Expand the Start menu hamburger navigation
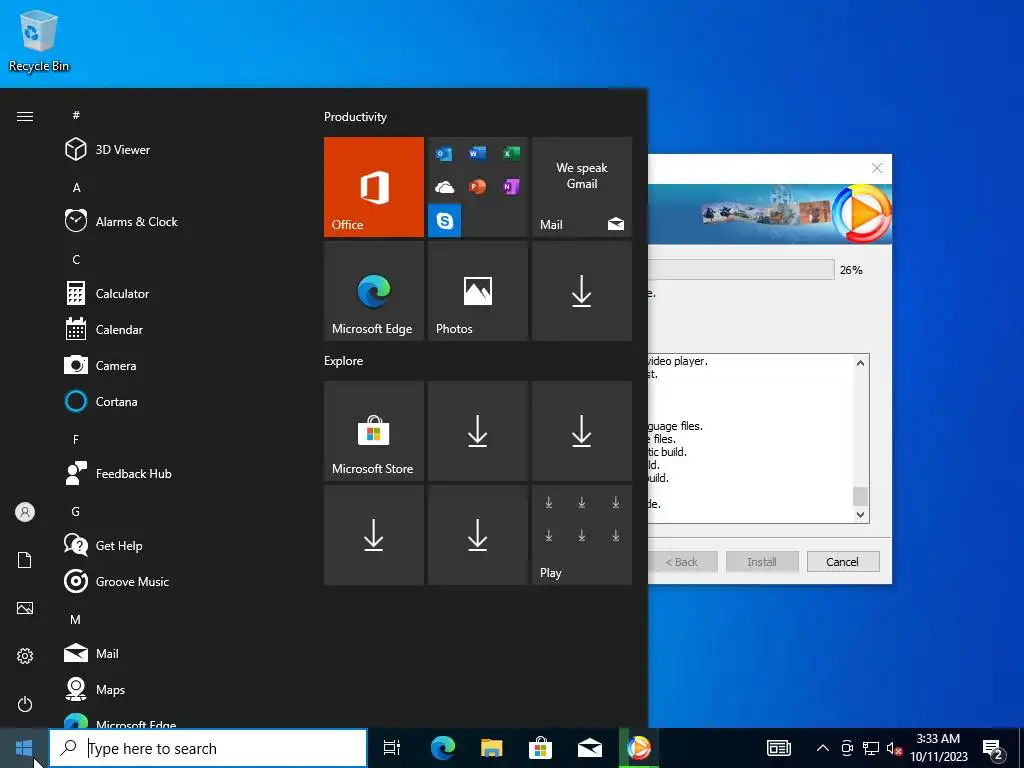 25,116
